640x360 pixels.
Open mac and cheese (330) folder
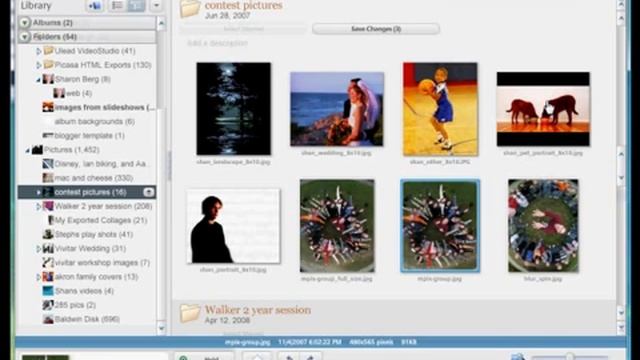tap(88, 178)
